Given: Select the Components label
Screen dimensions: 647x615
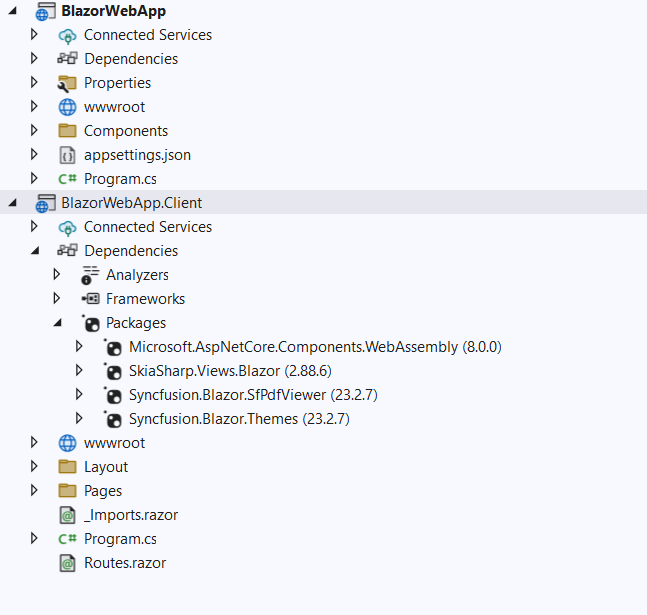Looking at the screenshot, I should click(126, 131).
